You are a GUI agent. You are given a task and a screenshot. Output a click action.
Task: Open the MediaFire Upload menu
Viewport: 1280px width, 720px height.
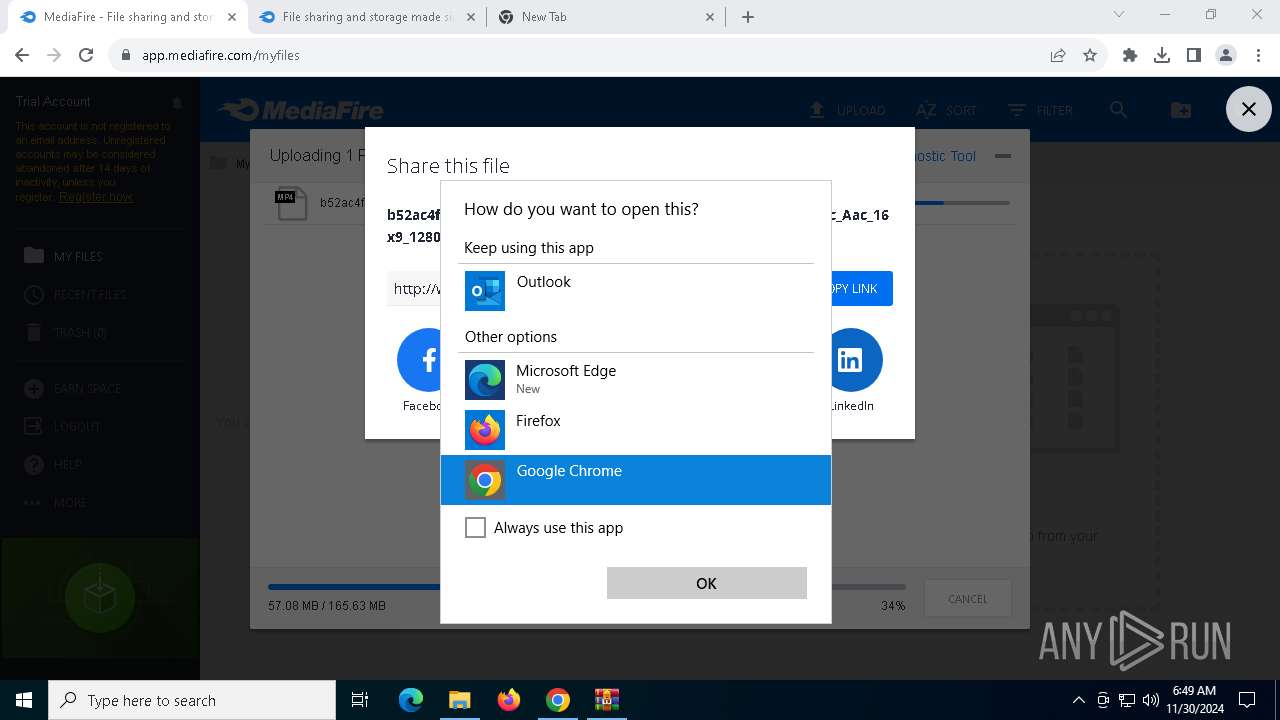click(x=846, y=110)
